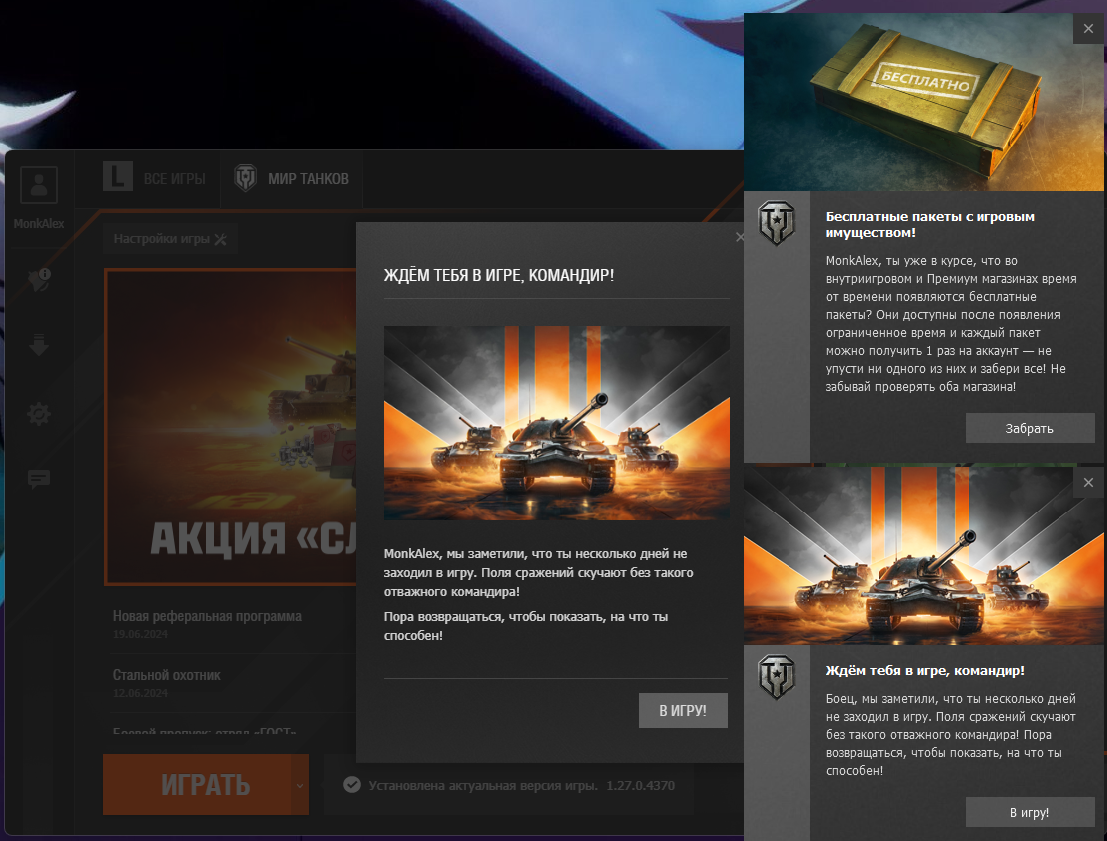
Task: Close the center 'ЖДЁМ ТЕБЯ В ИГРЕ' dialog
Action: click(739, 237)
